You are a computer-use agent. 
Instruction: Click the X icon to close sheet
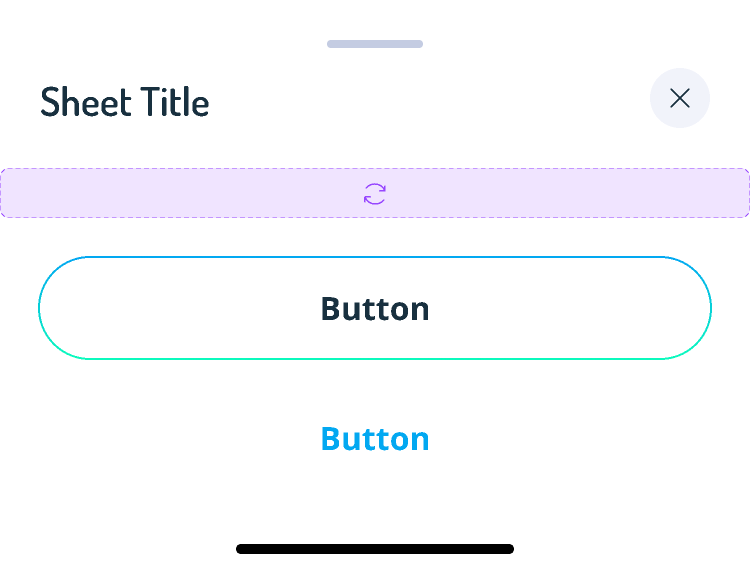[680, 98]
